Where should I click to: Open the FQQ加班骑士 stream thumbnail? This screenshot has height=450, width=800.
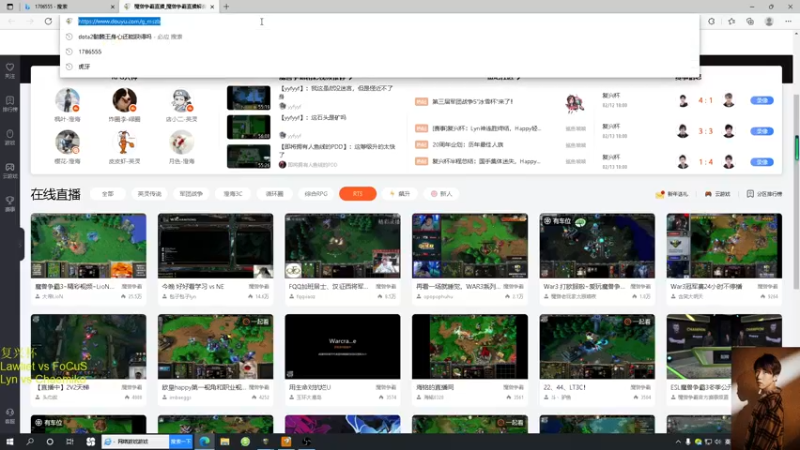coord(342,246)
